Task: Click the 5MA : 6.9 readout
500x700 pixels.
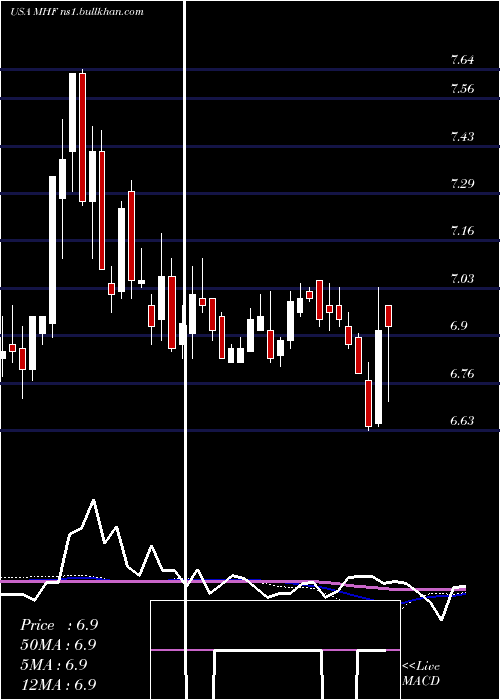Action: 54,664
